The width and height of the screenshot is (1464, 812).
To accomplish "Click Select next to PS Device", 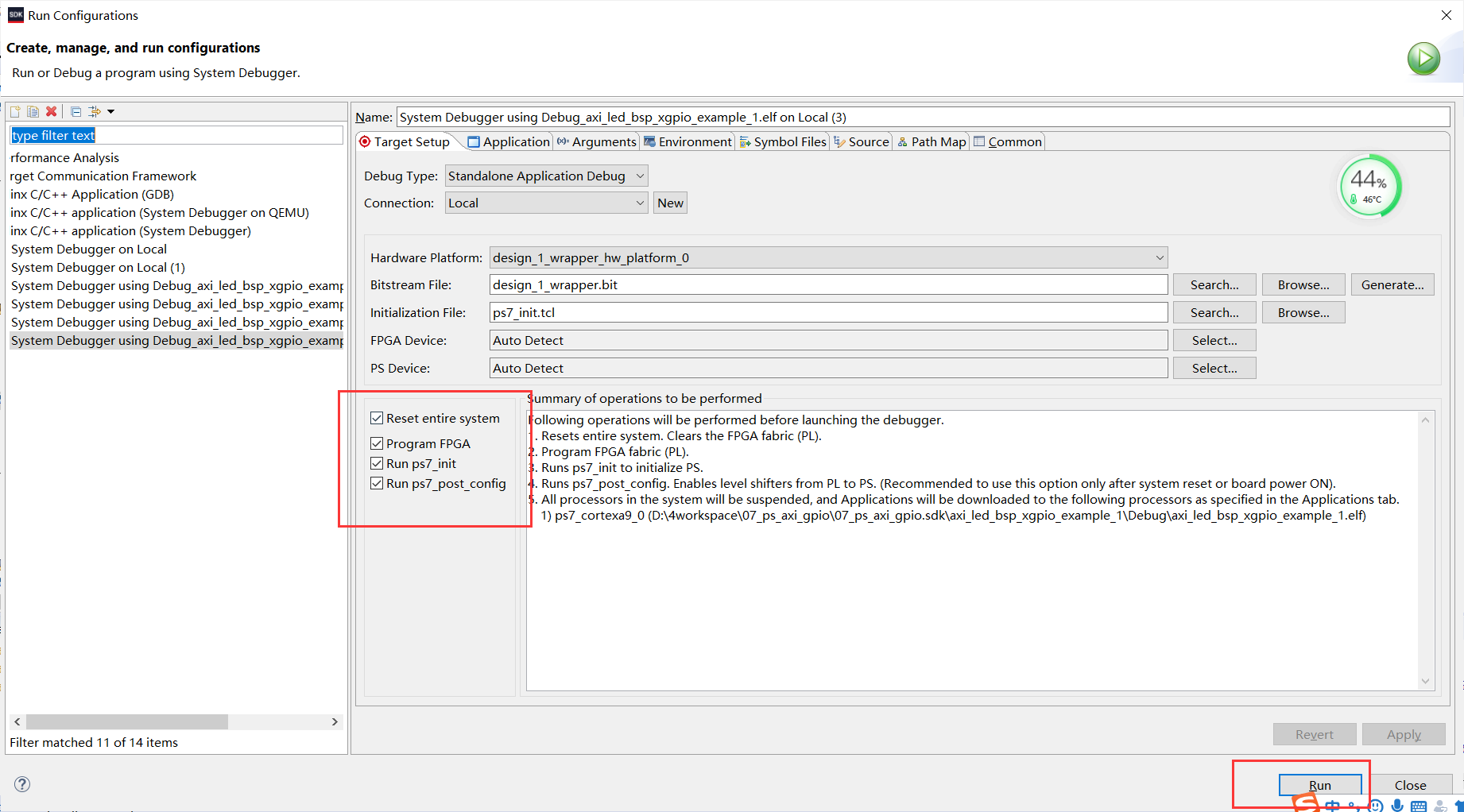I will pyautogui.click(x=1214, y=368).
